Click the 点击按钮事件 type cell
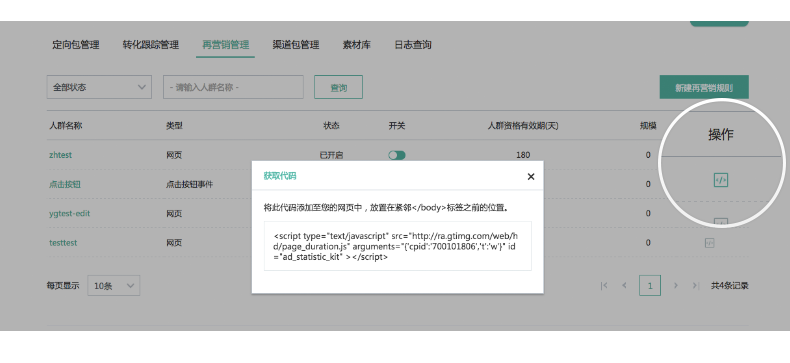790x363 pixels. [189, 185]
